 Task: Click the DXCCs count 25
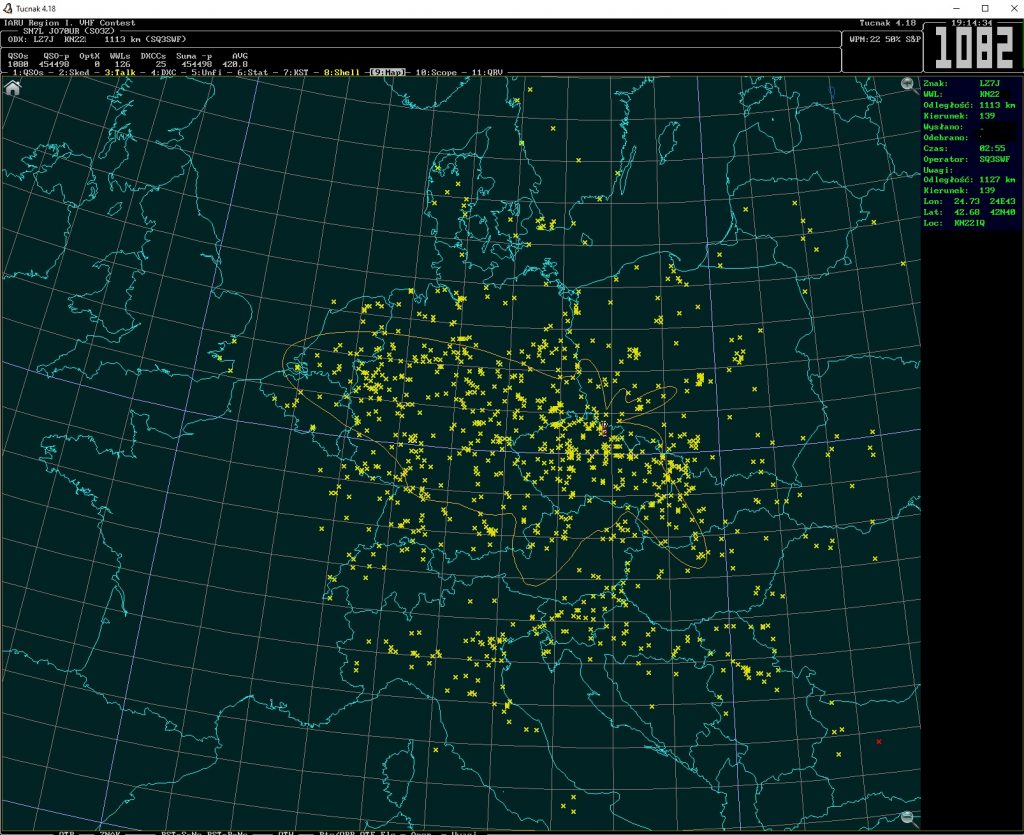pyautogui.click(x=161, y=64)
